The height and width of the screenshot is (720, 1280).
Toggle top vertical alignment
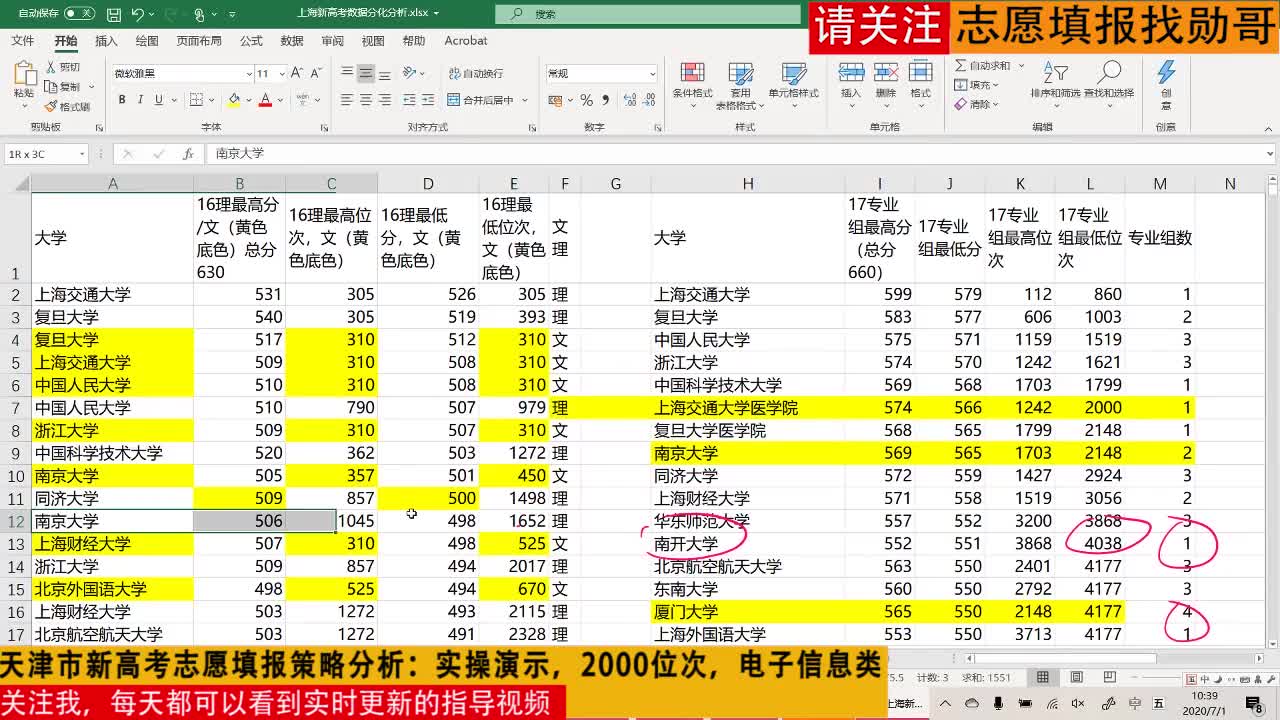coord(347,74)
